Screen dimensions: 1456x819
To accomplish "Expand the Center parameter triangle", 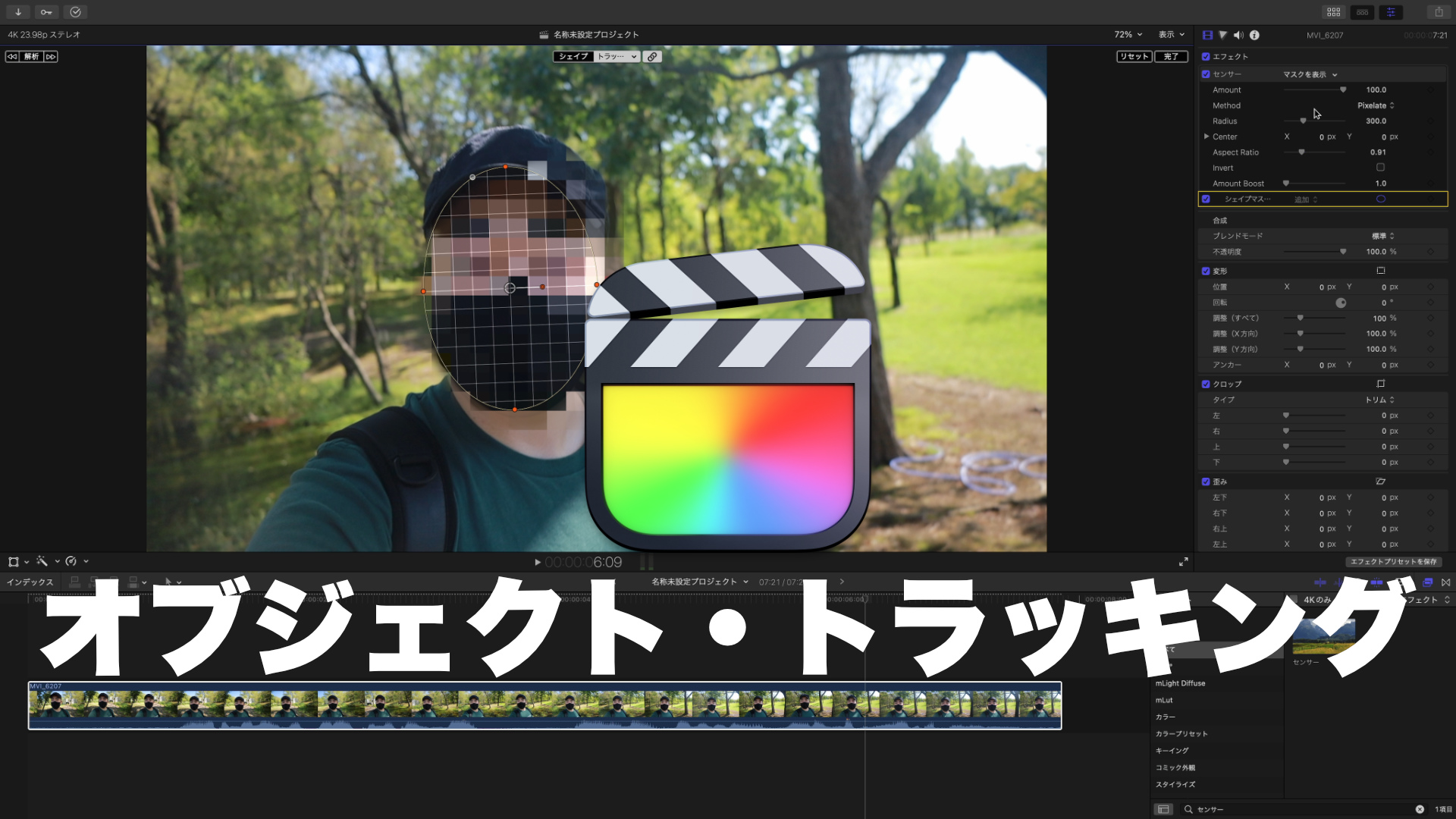I will [1206, 136].
